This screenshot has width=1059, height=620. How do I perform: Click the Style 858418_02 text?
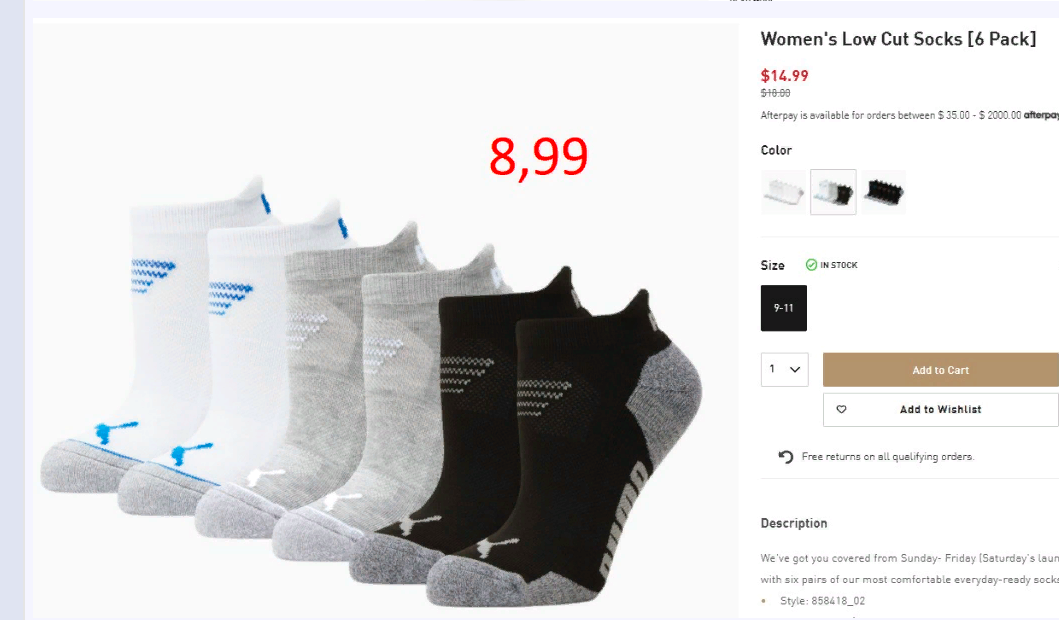point(822,600)
